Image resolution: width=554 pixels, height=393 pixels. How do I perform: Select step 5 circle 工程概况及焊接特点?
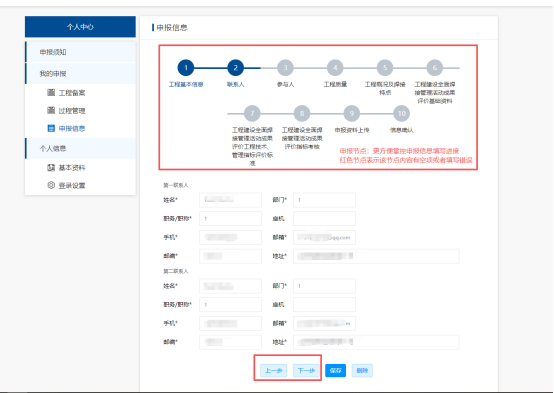click(x=385, y=68)
